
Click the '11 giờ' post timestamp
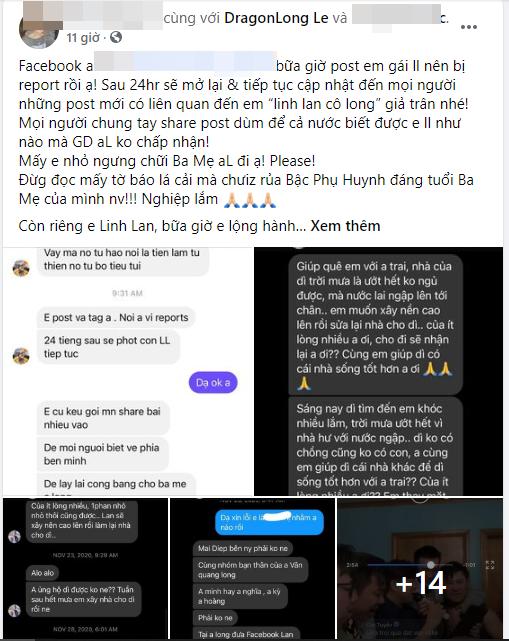tap(83, 38)
